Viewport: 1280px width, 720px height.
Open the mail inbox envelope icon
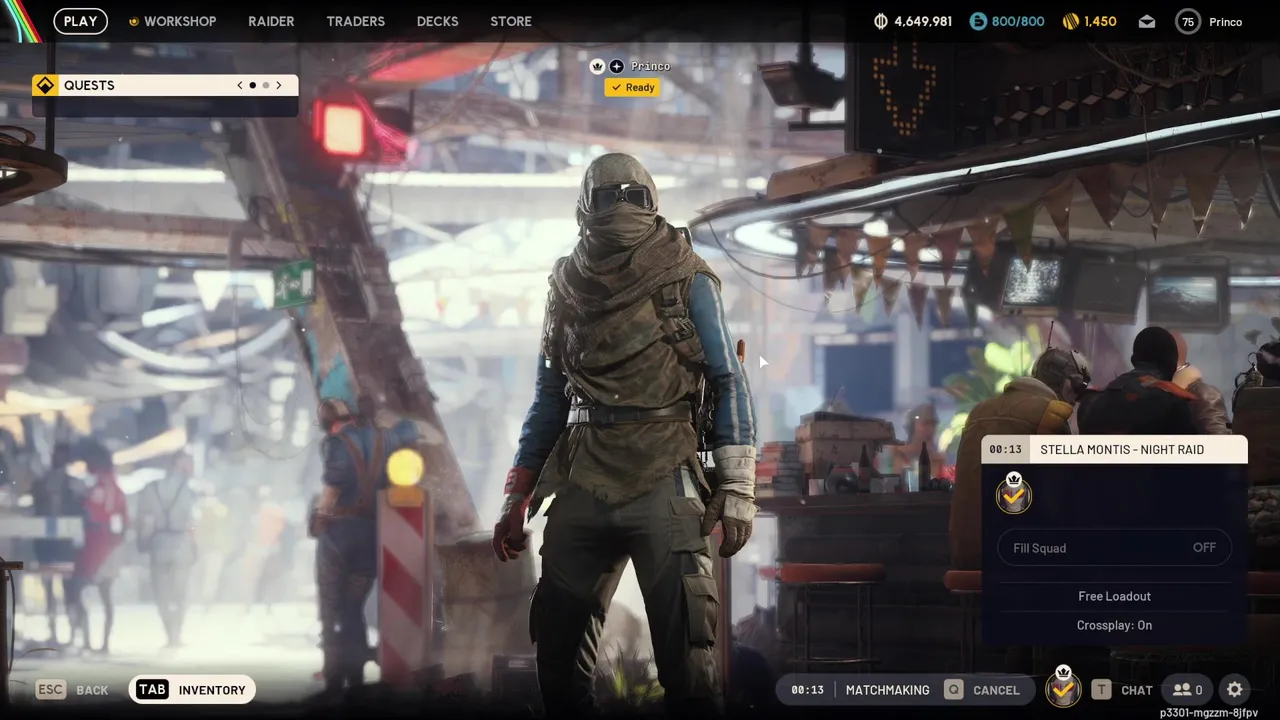tap(1146, 21)
